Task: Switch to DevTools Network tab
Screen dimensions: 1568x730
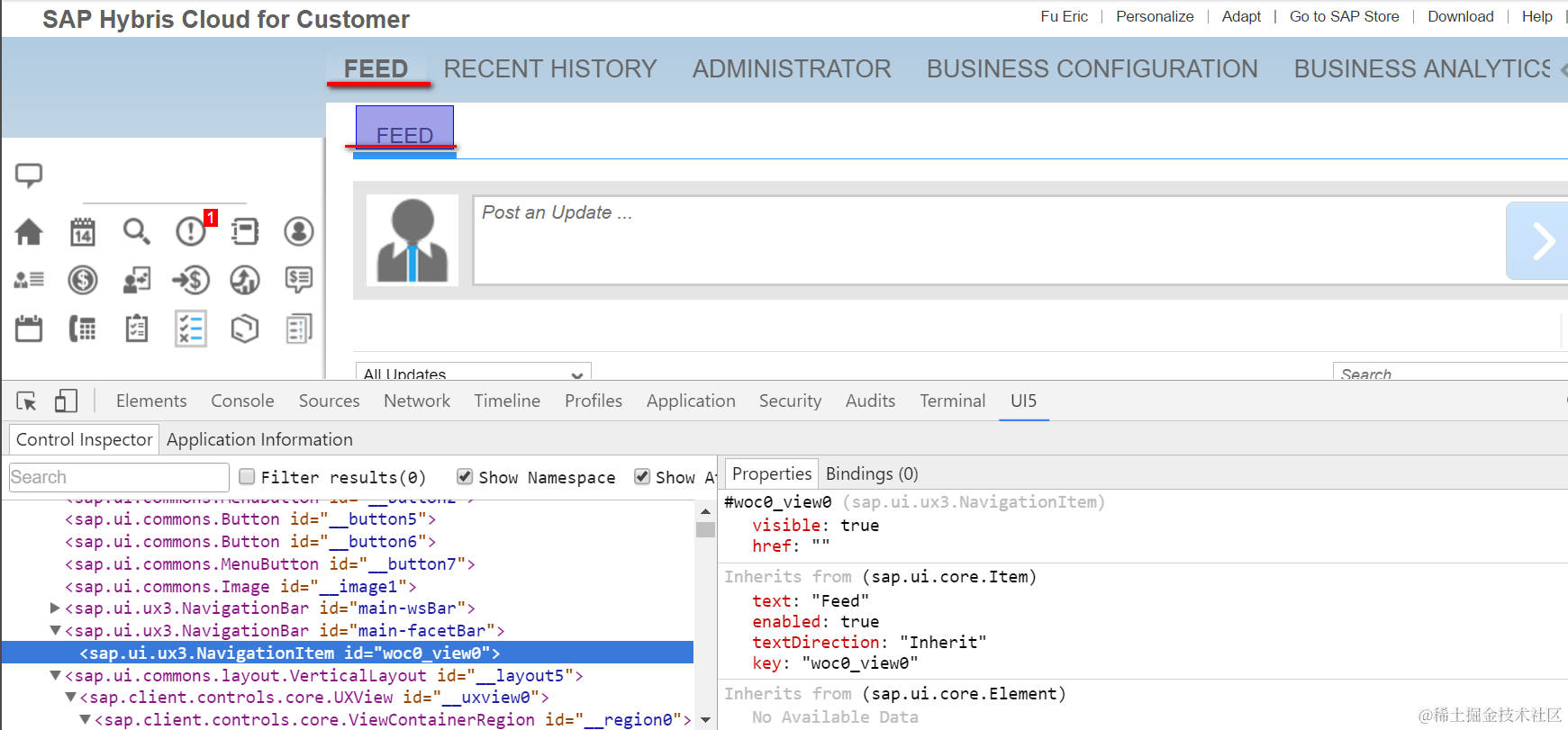Action: [x=417, y=401]
